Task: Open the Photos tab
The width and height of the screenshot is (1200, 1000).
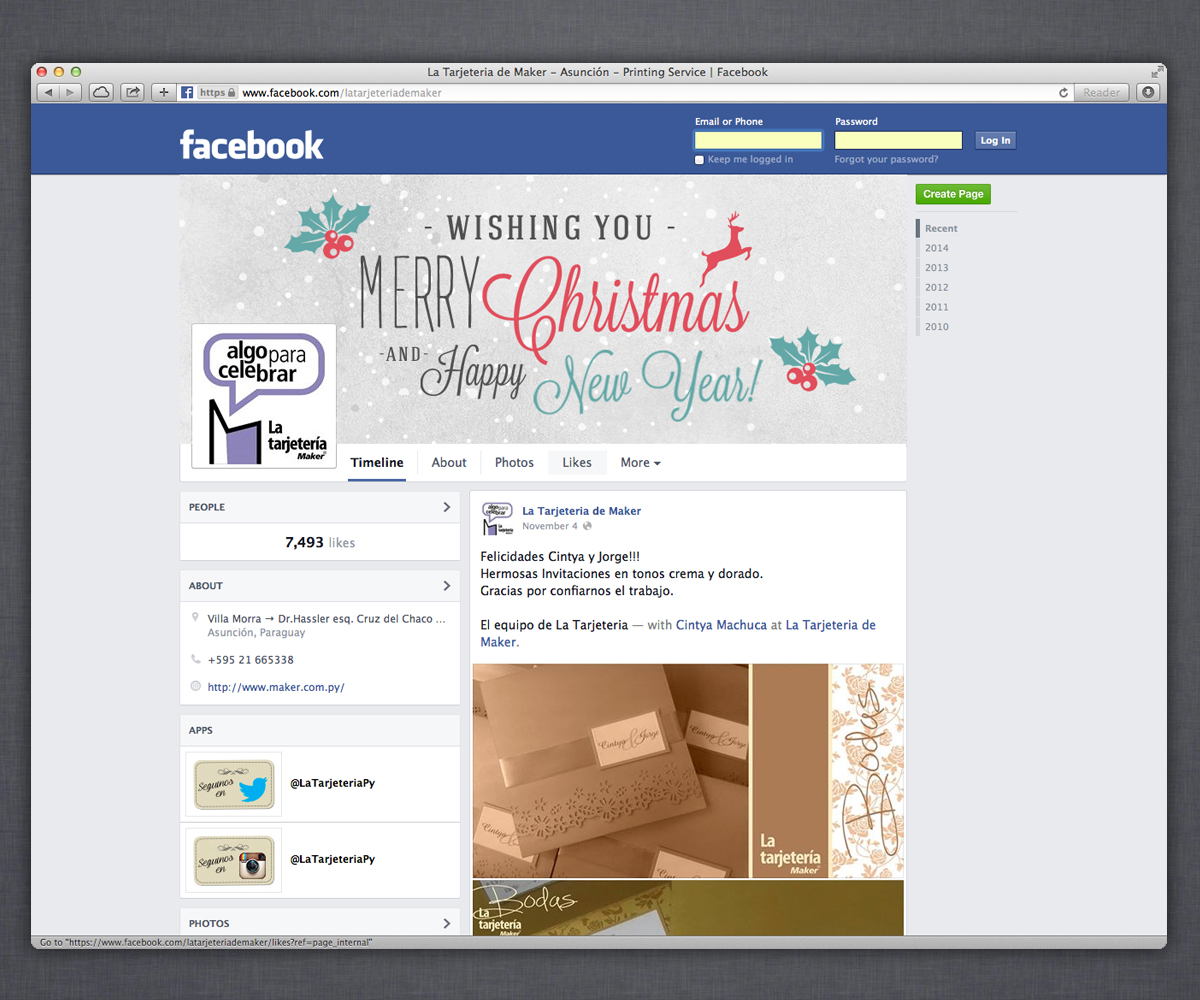Action: [513, 462]
